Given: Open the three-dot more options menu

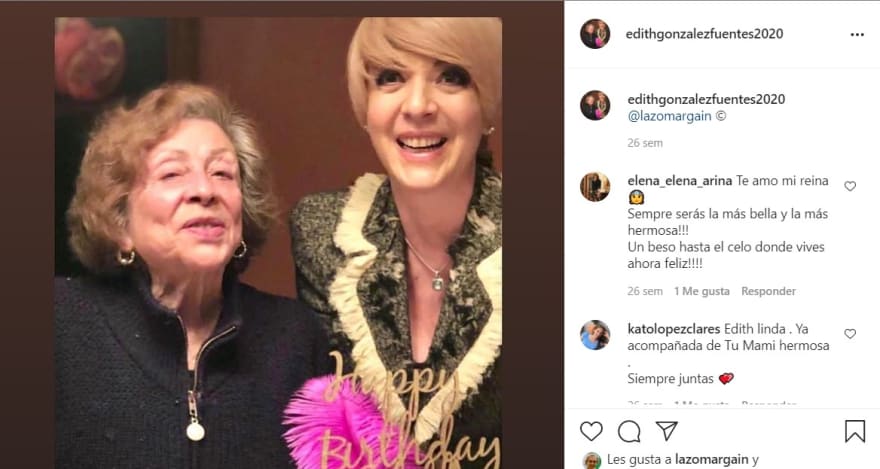Looking at the screenshot, I should 857,34.
